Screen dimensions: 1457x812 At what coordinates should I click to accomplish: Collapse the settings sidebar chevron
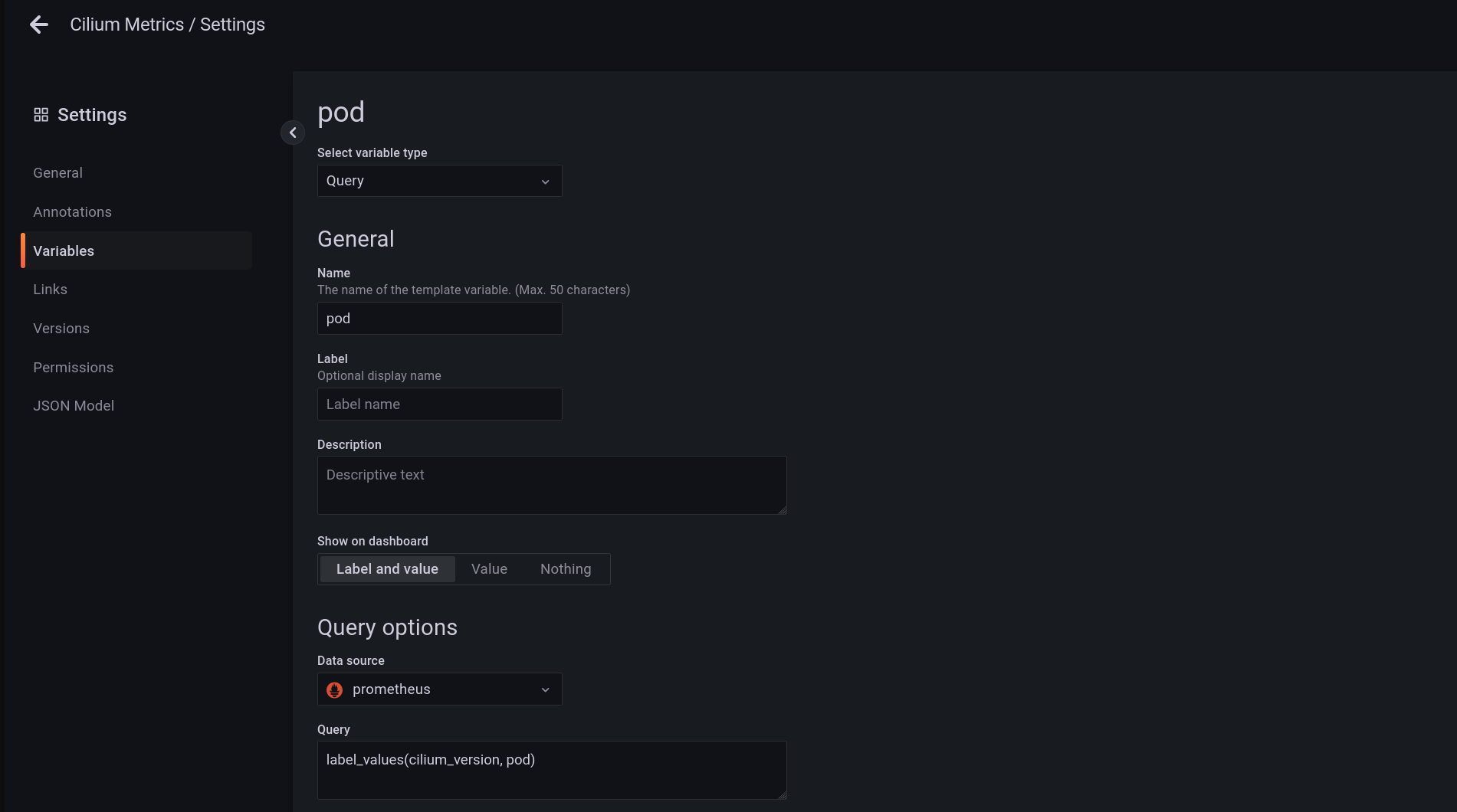(x=293, y=133)
